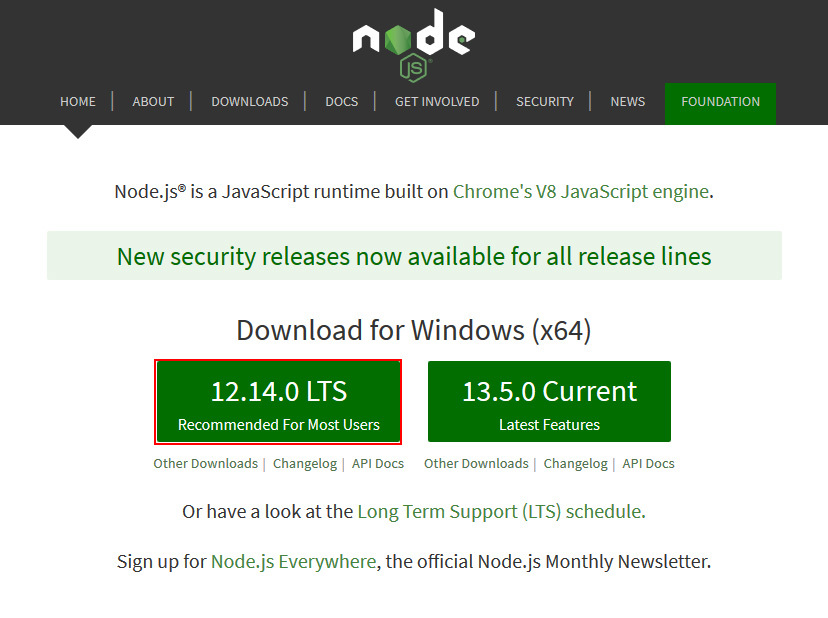Open the Long Term Support schedule link
This screenshot has width=828, height=618.
tap(499, 512)
